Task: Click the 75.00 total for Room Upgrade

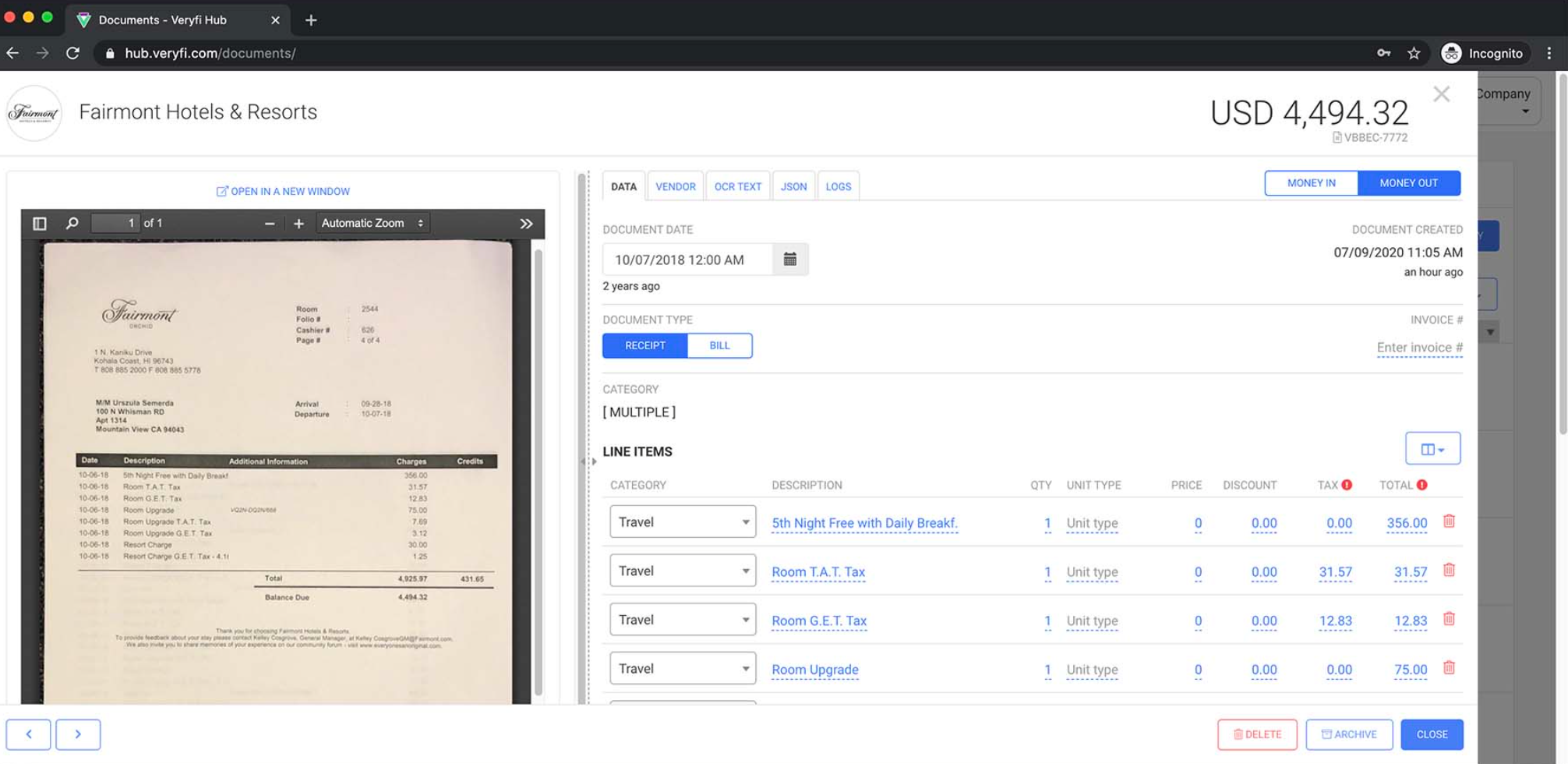Action: (1411, 670)
